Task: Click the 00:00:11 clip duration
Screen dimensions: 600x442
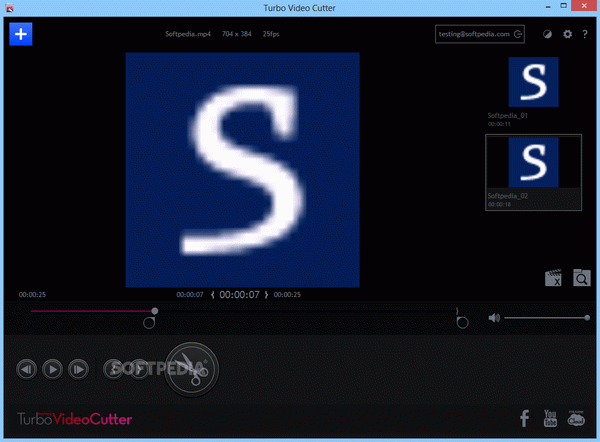Action: [499, 124]
